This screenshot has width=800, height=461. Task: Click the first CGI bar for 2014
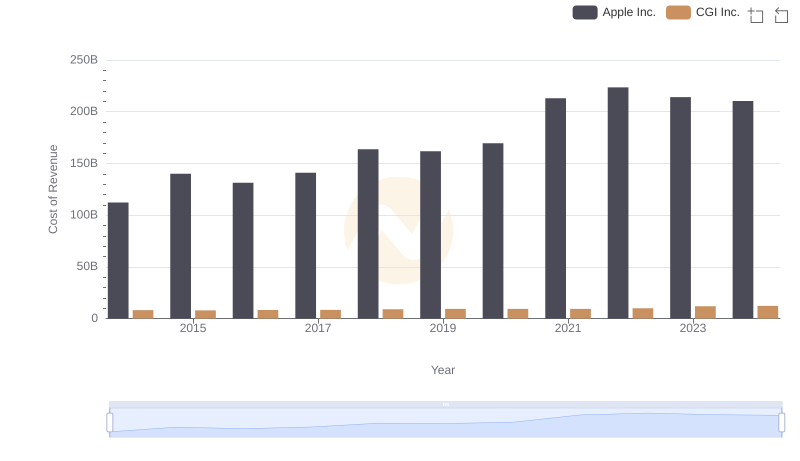[x=143, y=314]
